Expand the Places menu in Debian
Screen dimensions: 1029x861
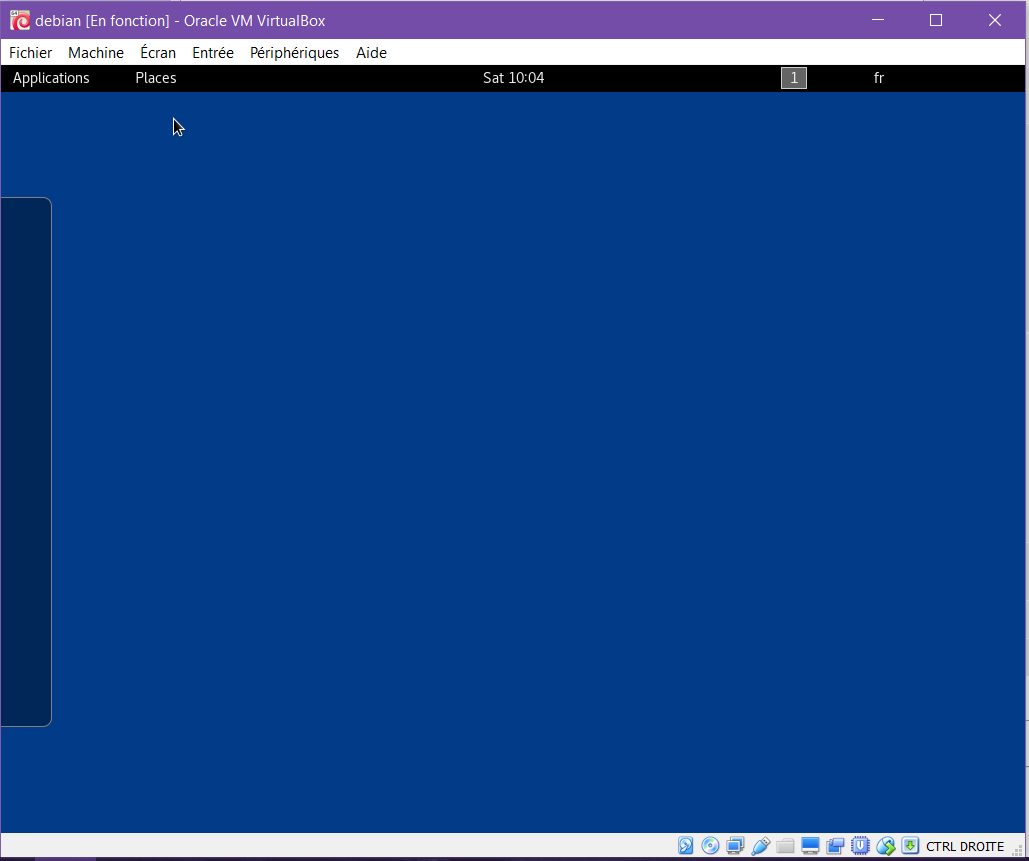click(x=156, y=78)
